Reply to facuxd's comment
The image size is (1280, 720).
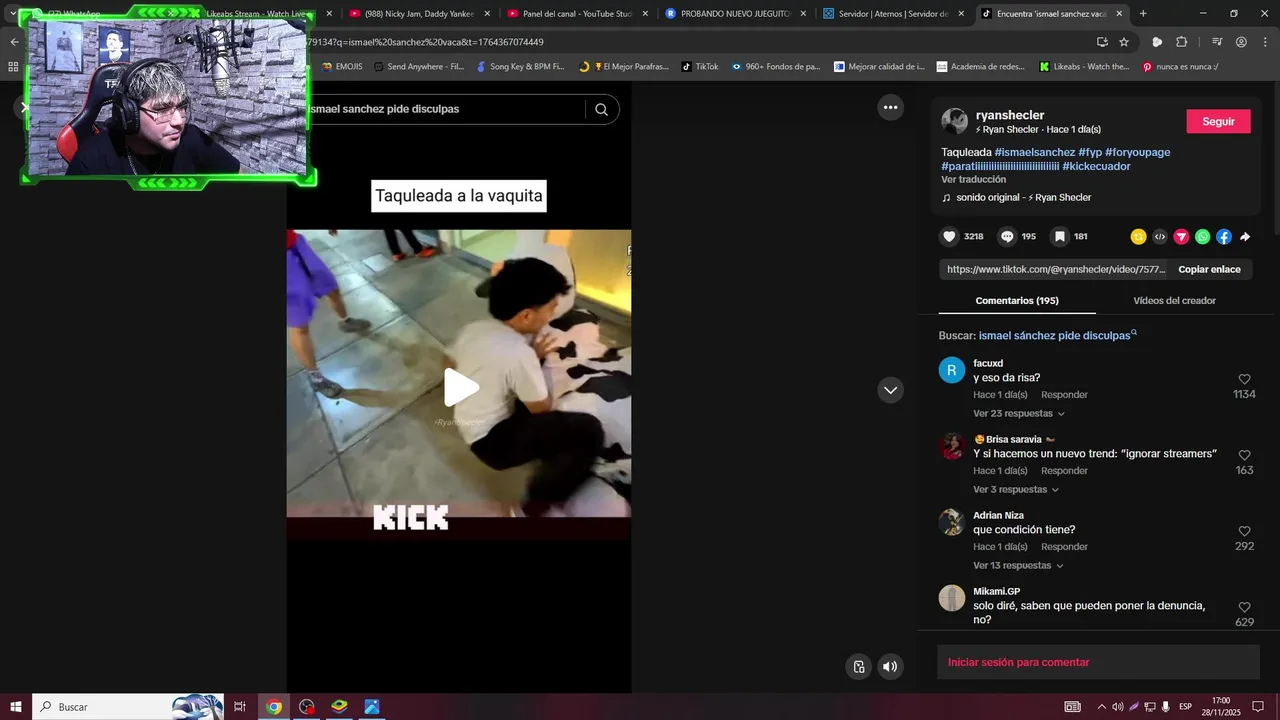tap(1064, 395)
